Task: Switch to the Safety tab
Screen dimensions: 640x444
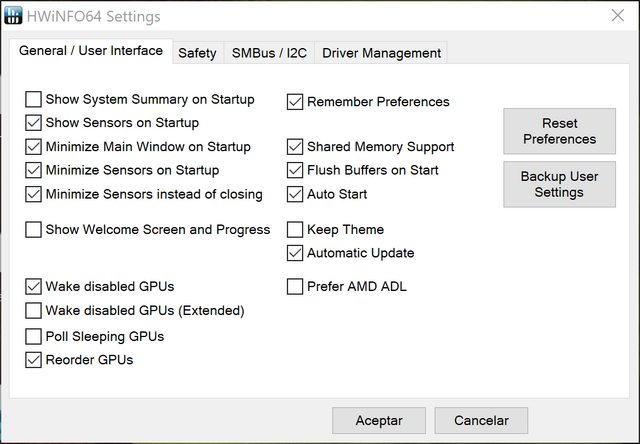Action: [198, 53]
